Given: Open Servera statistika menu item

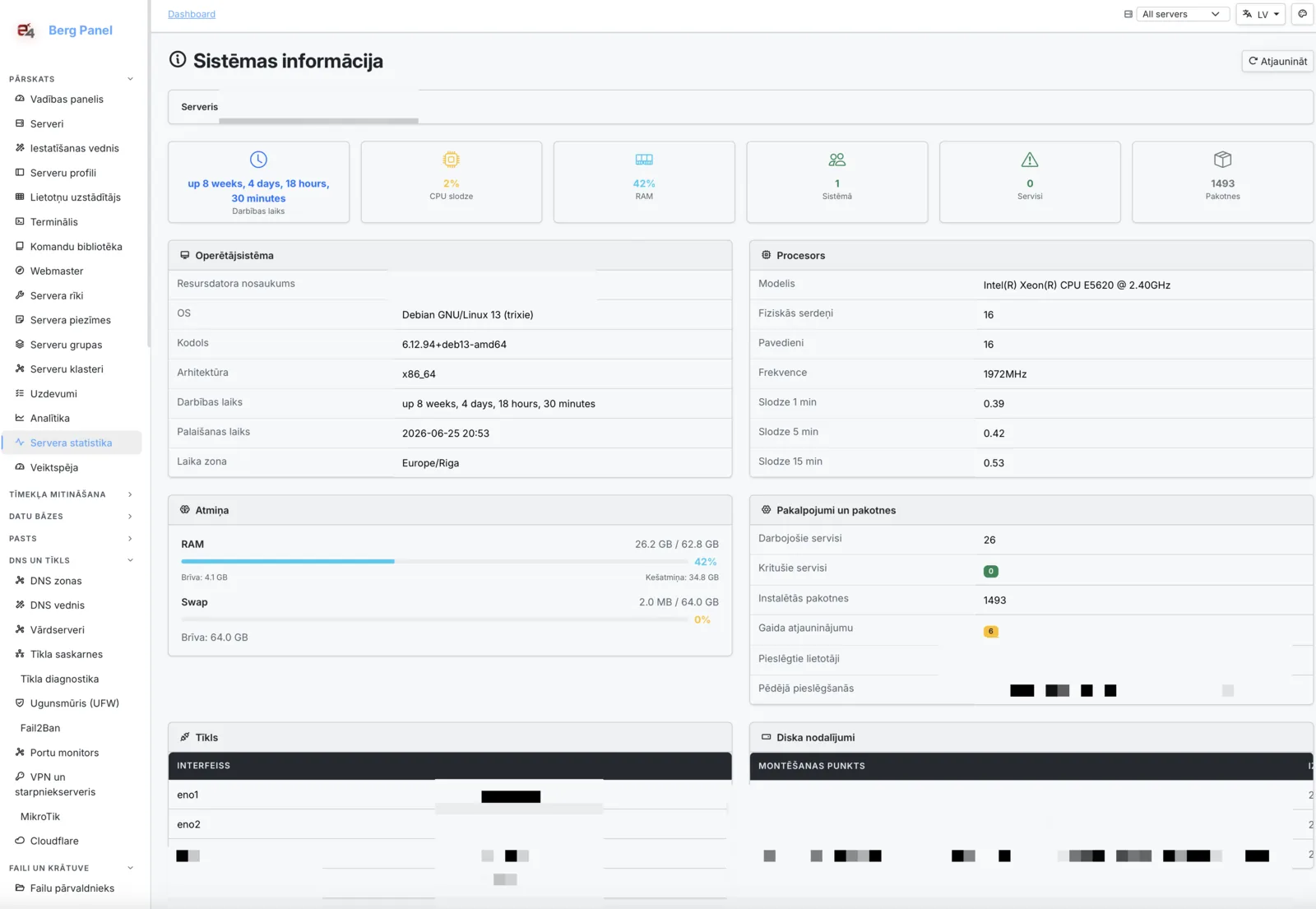Looking at the screenshot, I should coord(72,443).
